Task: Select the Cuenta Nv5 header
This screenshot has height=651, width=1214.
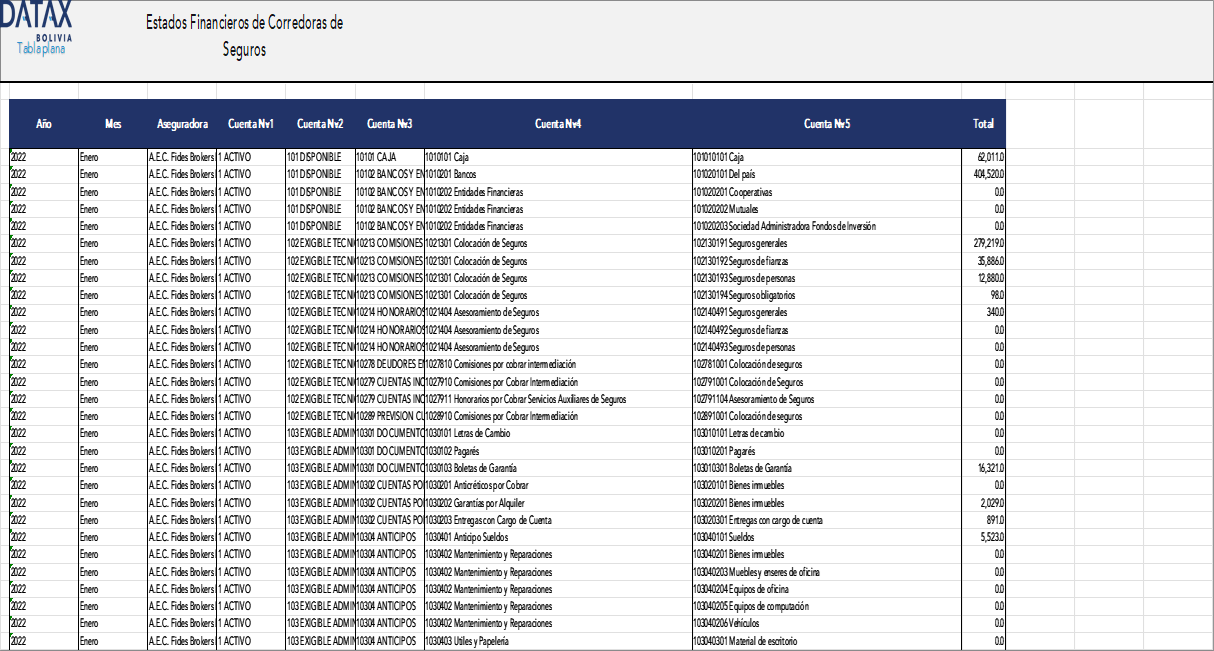Action: 827,124
